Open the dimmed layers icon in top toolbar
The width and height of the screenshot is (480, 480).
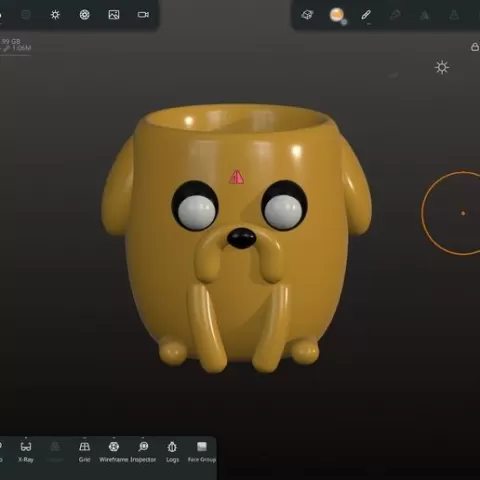(x=26, y=15)
